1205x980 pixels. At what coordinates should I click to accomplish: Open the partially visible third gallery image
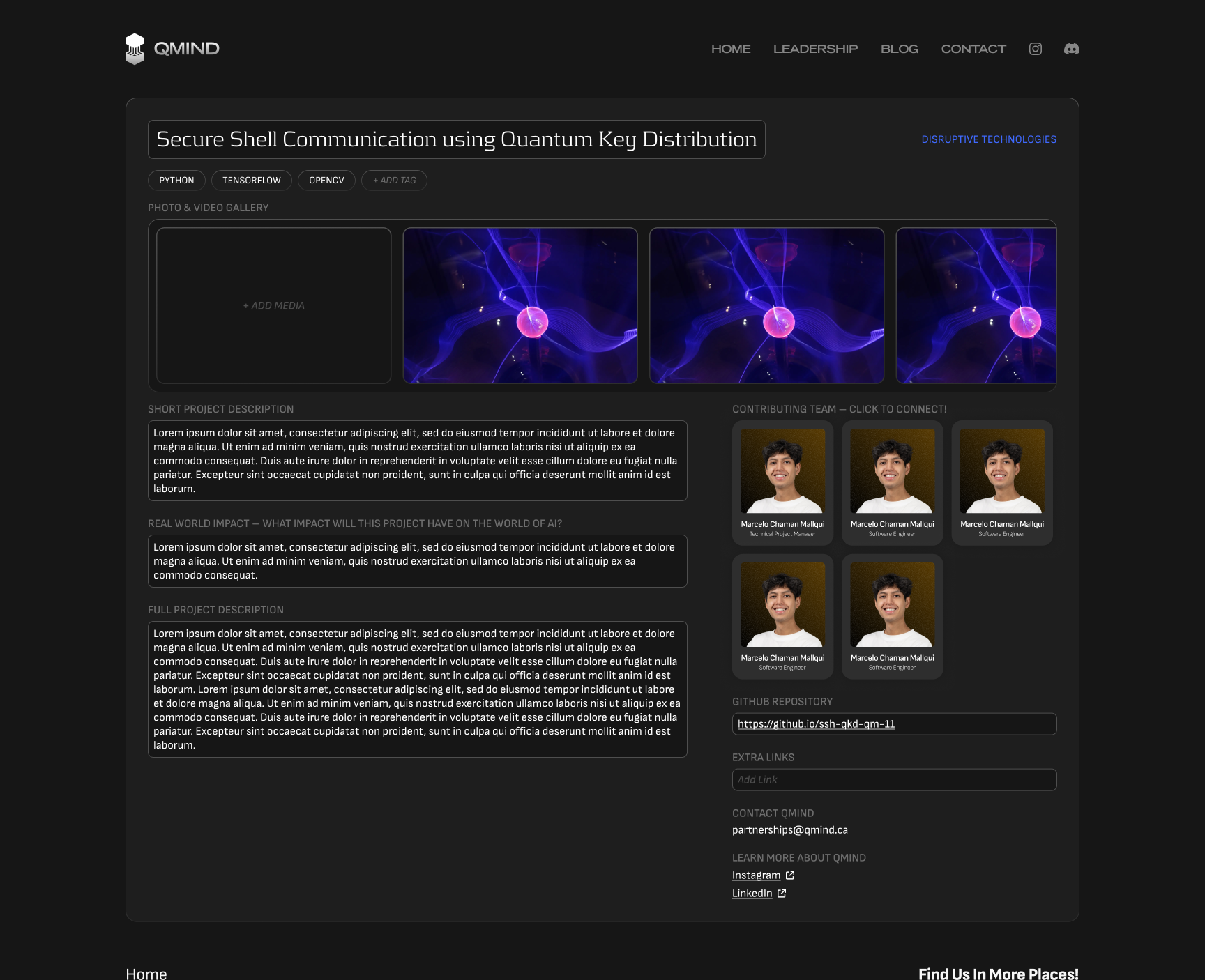tap(976, 306)
